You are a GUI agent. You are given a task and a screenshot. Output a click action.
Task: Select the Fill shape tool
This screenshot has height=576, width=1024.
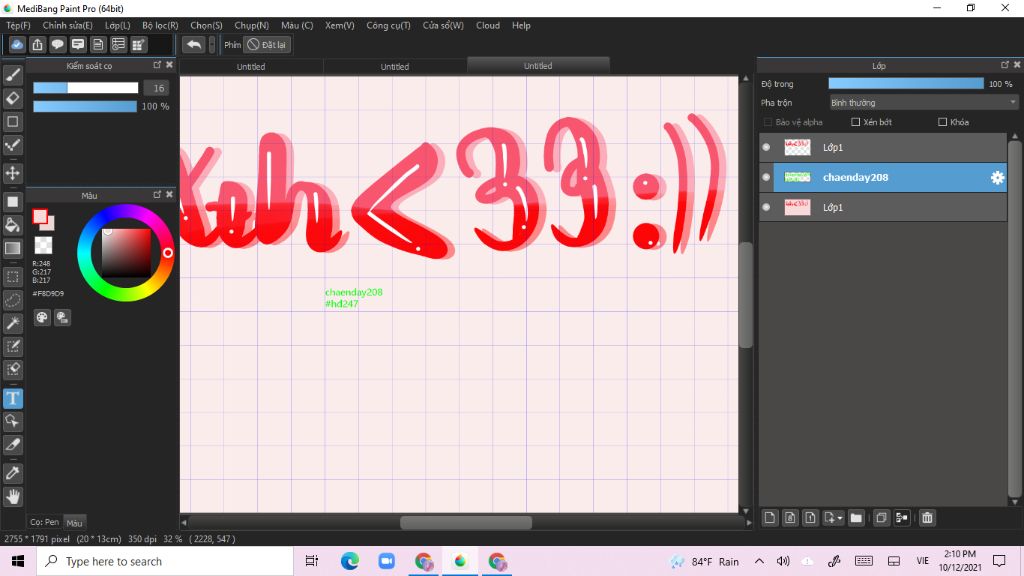coord(12,202)
